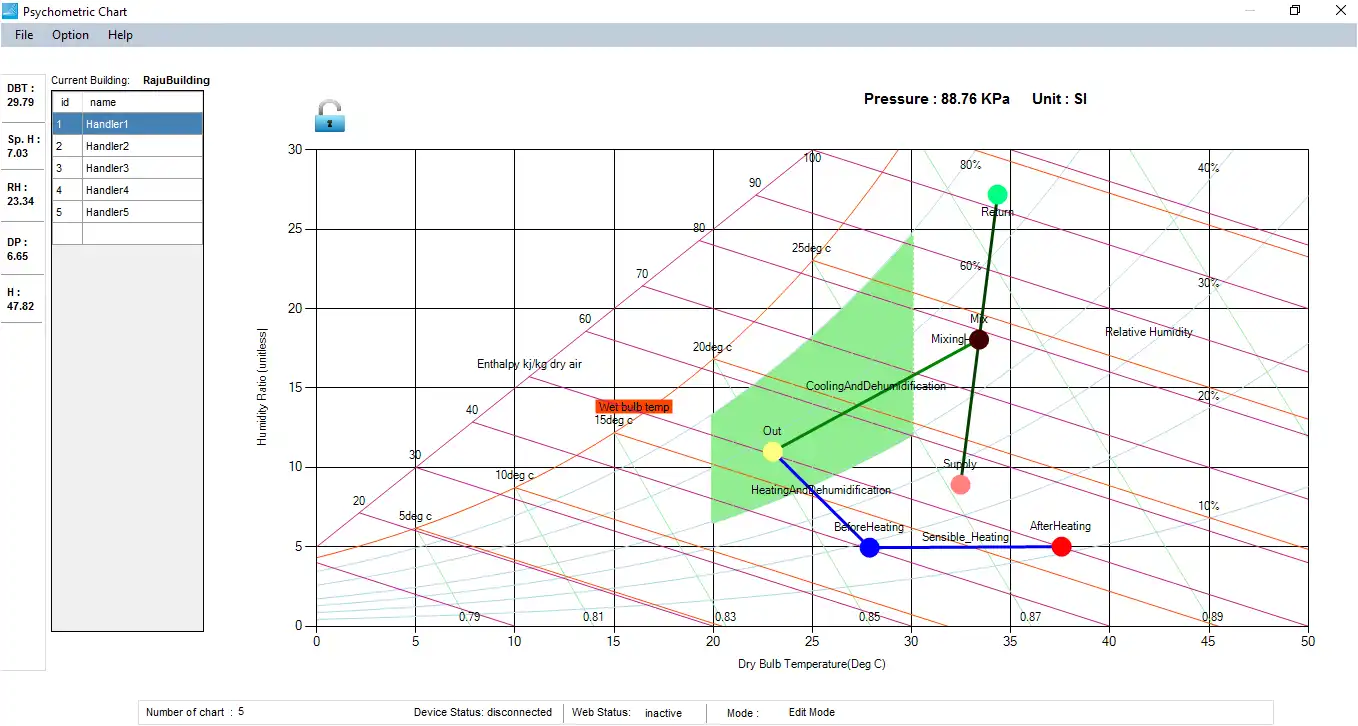Viewport: 1358px width, 726px height.
Task: Open the File menu
Action: click(x=24, y=35)
